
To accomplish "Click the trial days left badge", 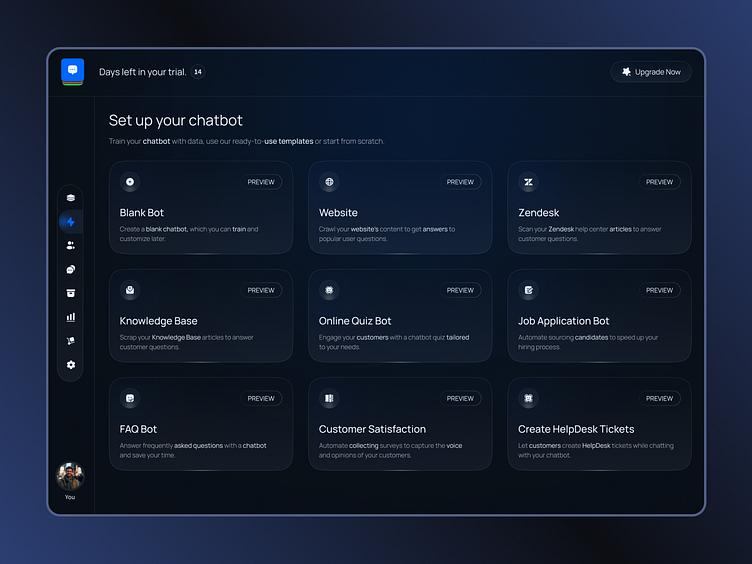I will click(198, 72).
